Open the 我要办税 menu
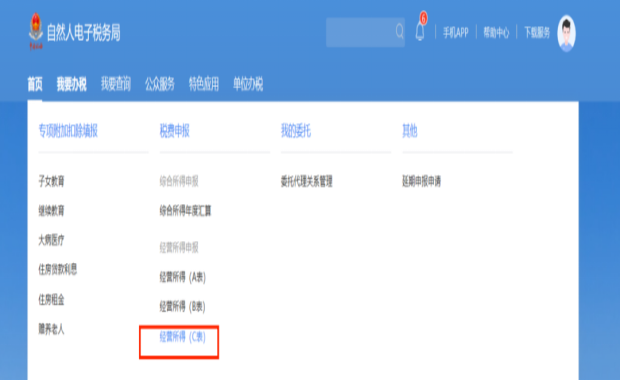 tap(72, 84)
